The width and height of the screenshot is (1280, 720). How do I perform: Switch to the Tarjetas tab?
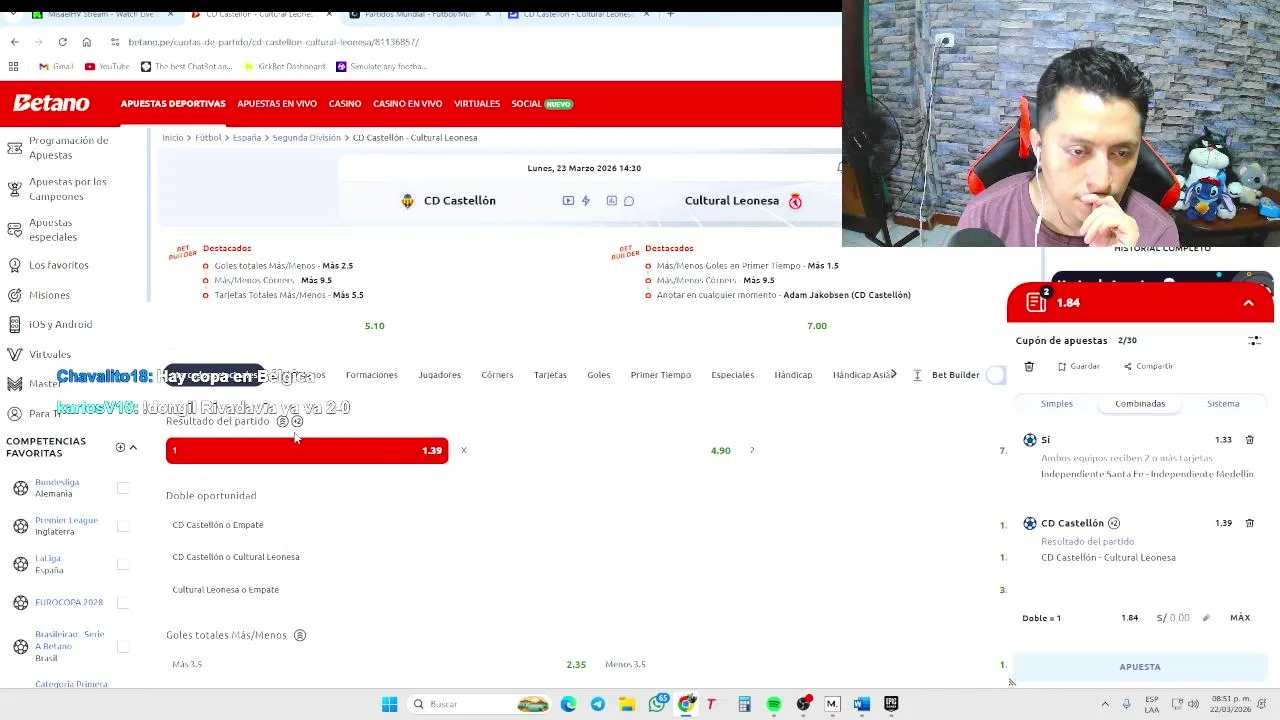(550, 375)
